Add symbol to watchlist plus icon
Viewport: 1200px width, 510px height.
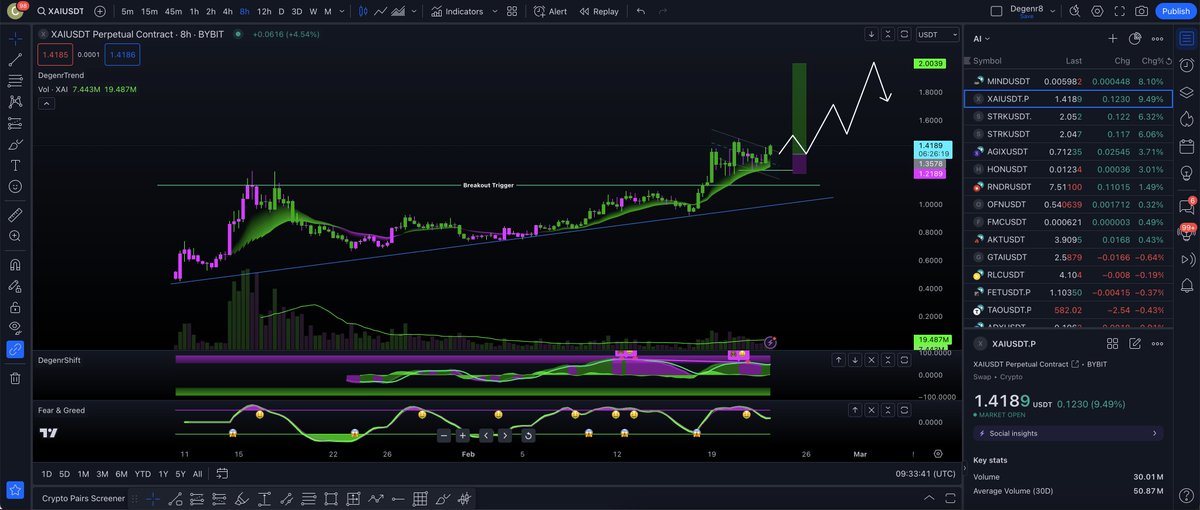pyautogui.click(x=1112, y=38)
